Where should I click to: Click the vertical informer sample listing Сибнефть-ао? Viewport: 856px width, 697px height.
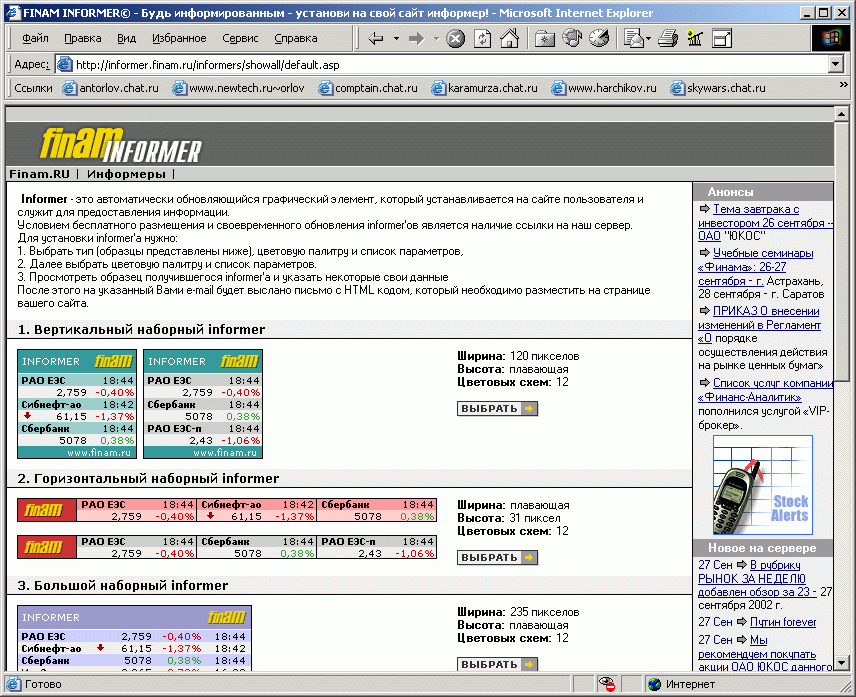77,404
